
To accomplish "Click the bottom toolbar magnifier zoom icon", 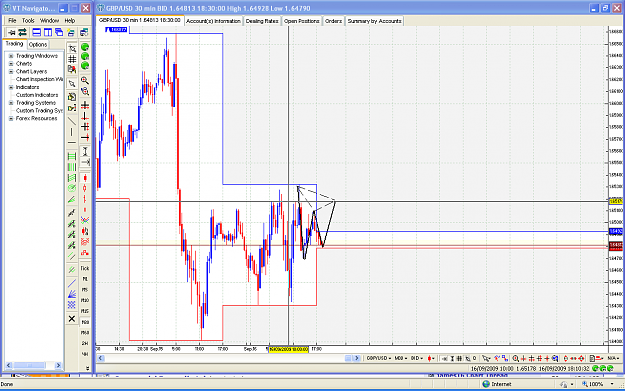I will 515,358.
